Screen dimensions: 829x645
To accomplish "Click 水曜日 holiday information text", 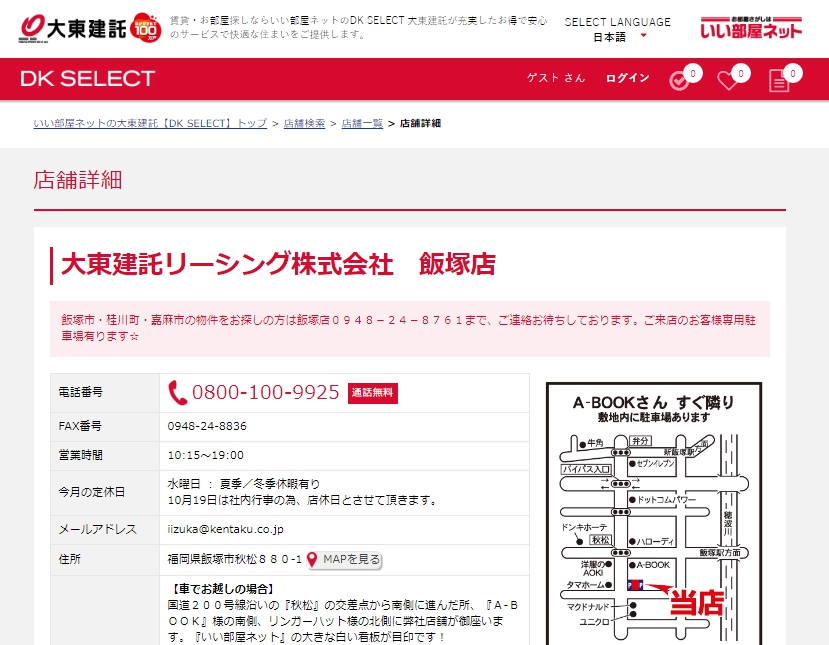I will click(x=244, y=484).
